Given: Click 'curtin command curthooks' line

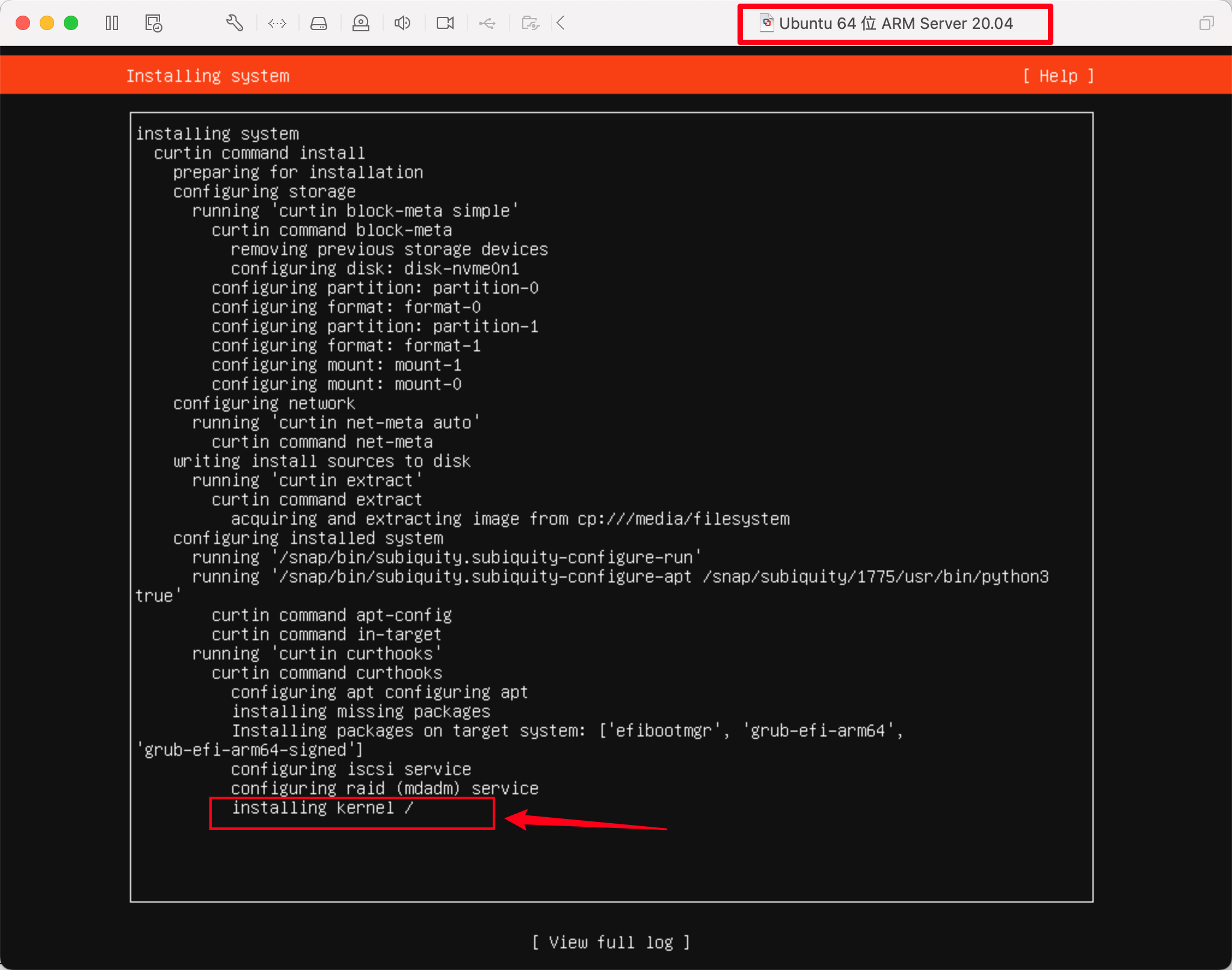Looking at the screenshot, I should 327,673.
